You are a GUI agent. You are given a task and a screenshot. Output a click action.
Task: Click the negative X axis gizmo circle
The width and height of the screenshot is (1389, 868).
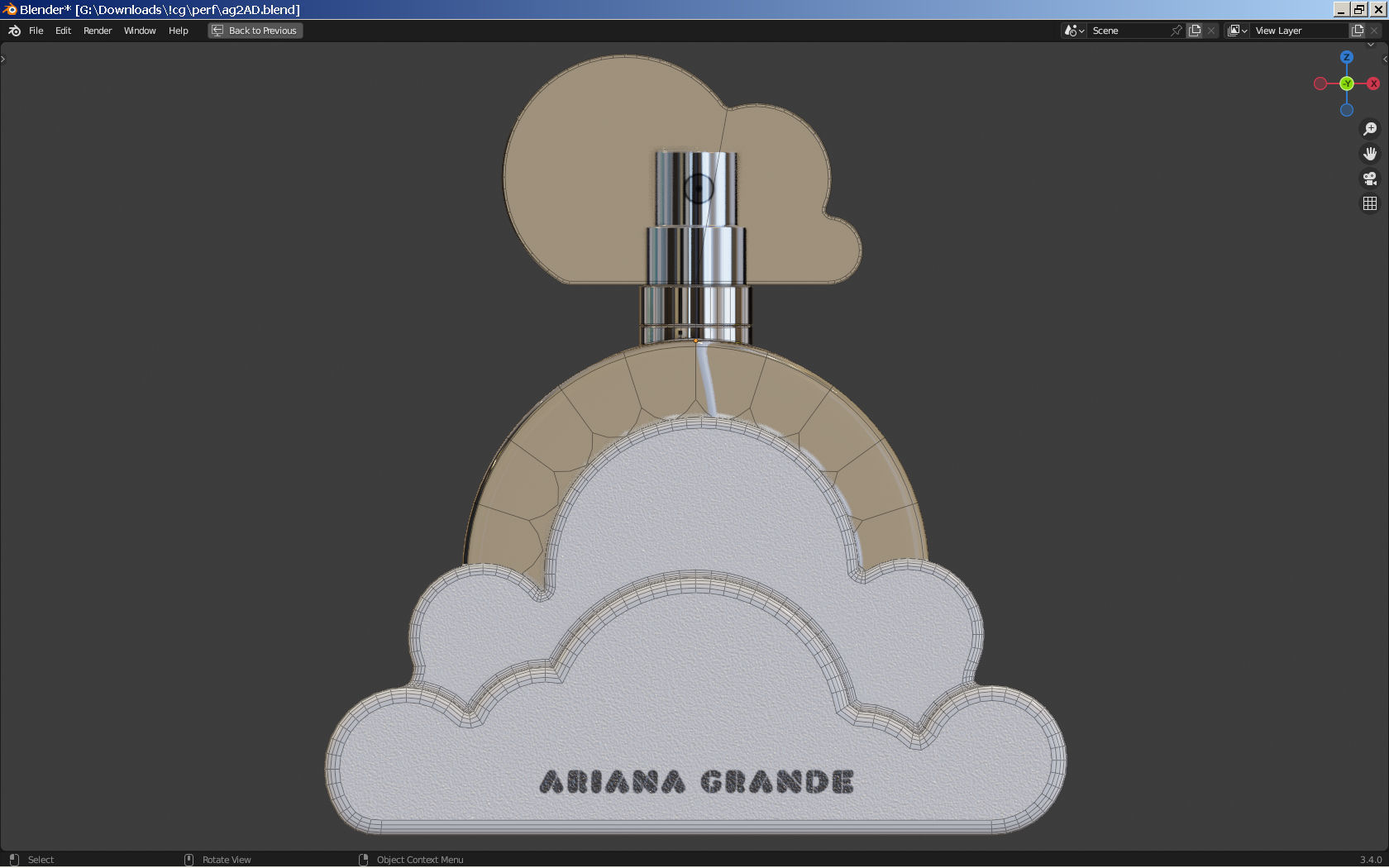pyautogui.click(x=1320, y=83)
